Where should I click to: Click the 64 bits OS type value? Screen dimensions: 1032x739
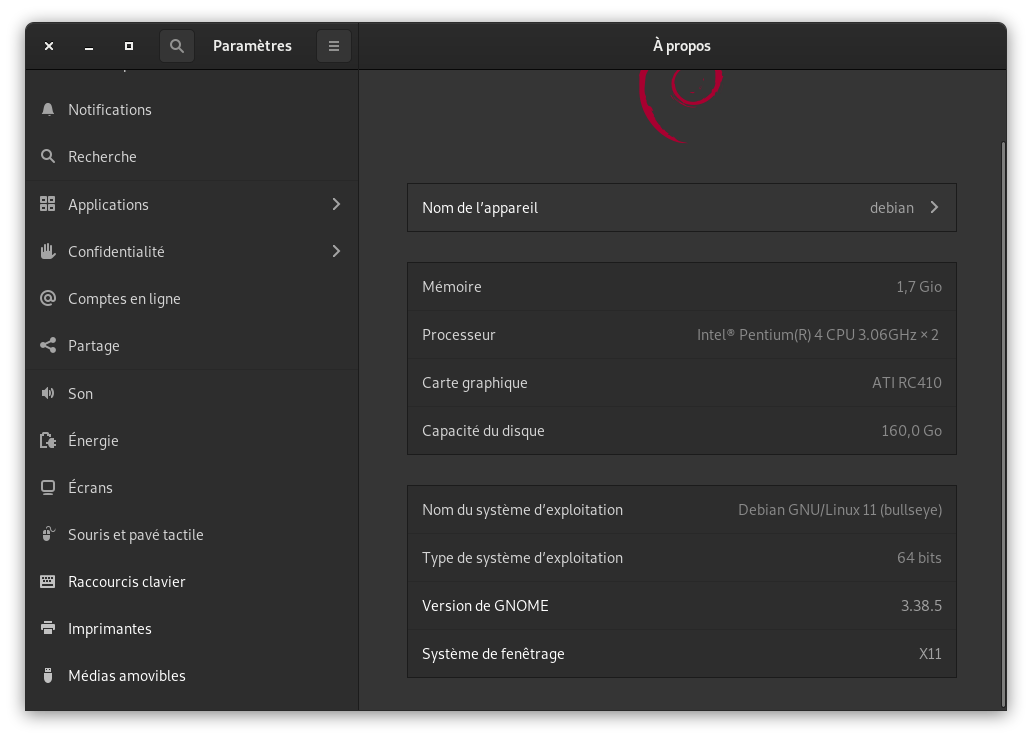[919, 558]
